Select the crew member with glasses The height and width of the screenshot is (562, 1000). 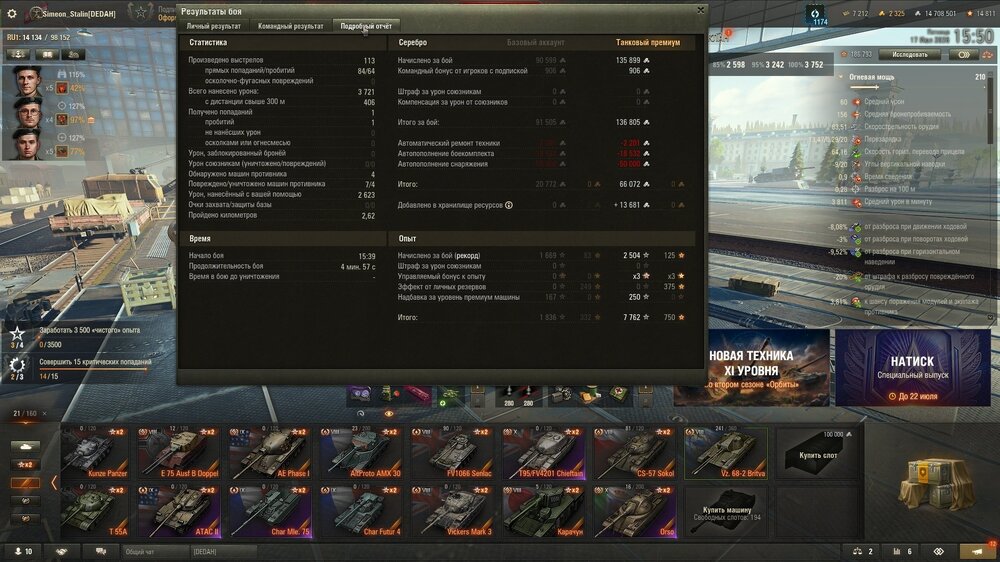click(x=27, y=112)
